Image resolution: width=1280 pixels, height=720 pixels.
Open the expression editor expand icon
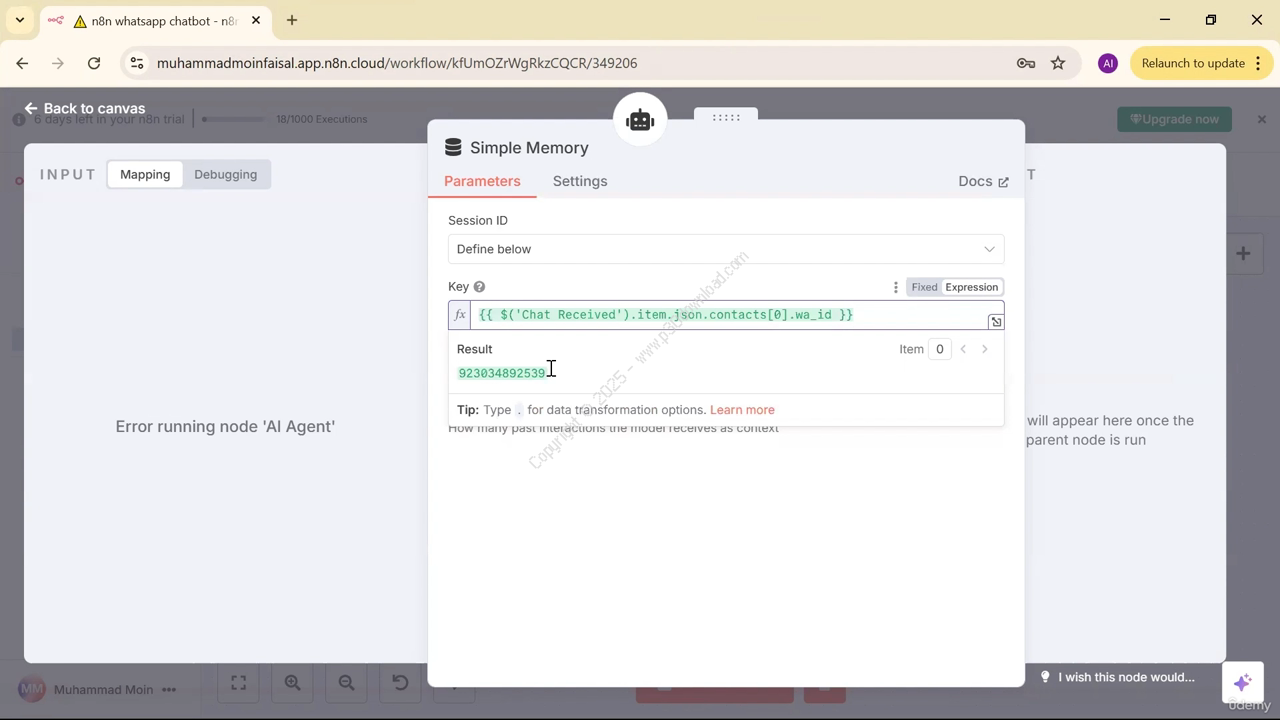pos(996,322)
